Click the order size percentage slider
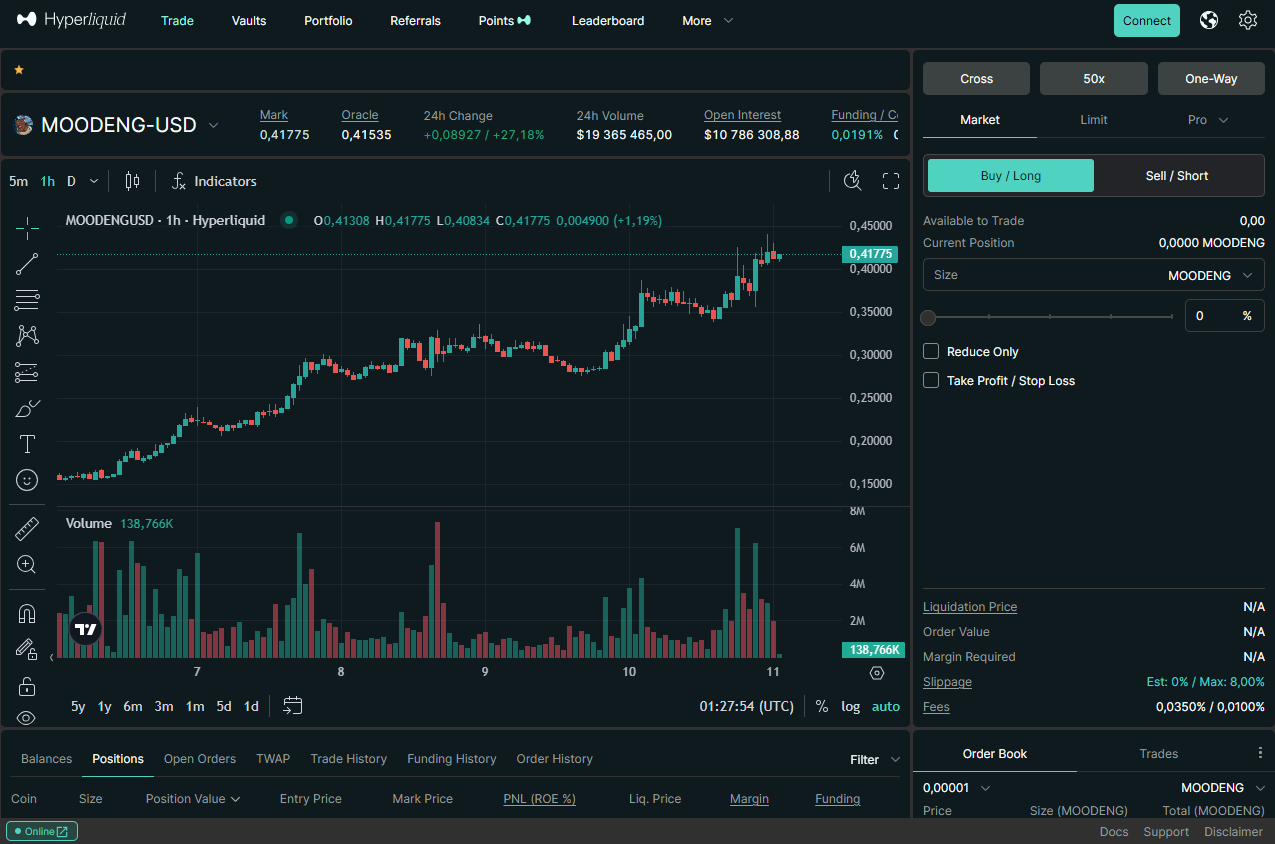Viewport: 1275px width, 844px height. coord(1050,317)
